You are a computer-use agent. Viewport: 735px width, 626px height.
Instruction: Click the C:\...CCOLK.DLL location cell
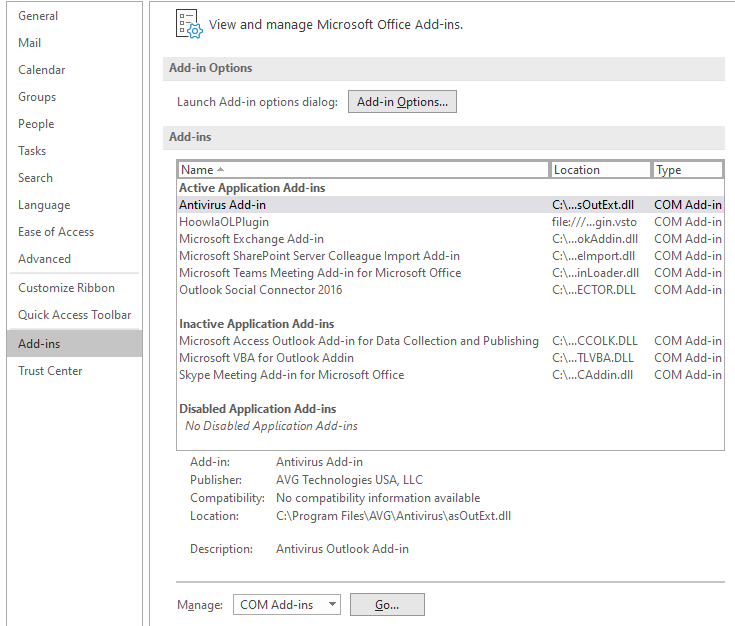coord(594,341)
